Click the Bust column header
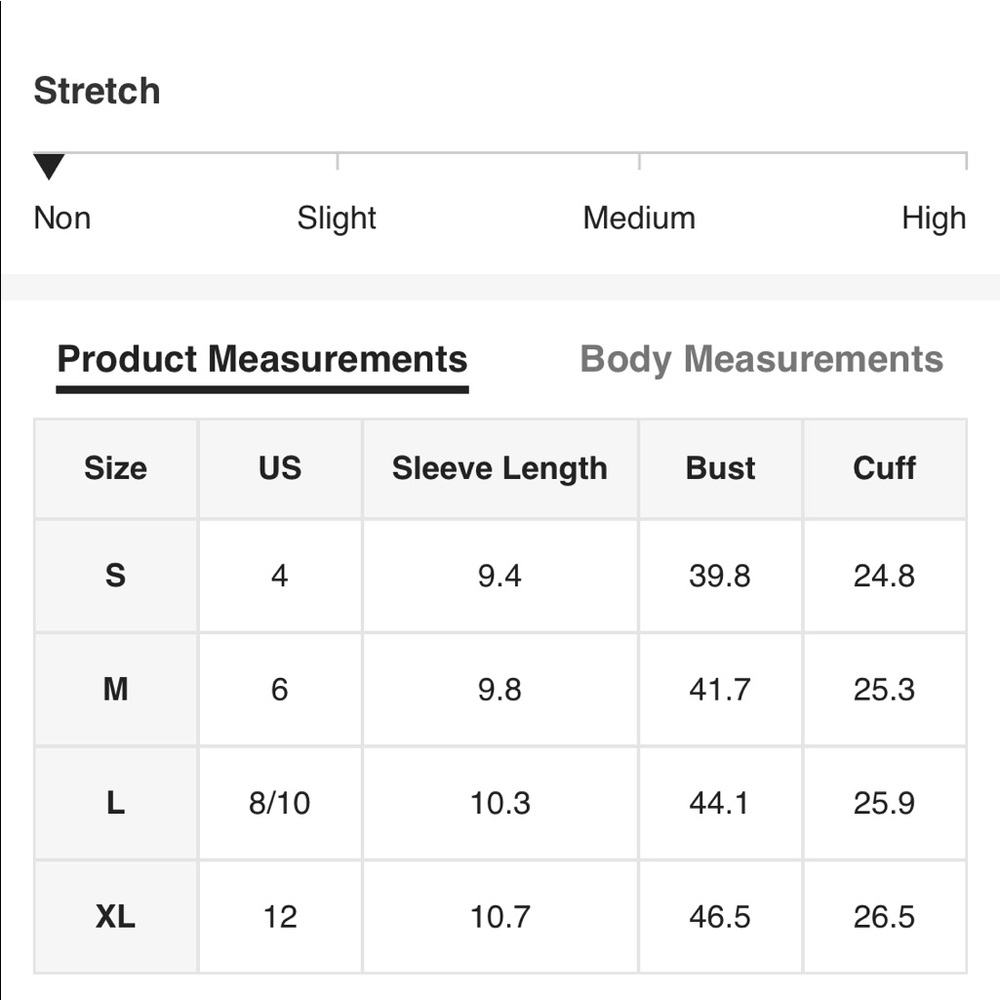 click(721, 469)
